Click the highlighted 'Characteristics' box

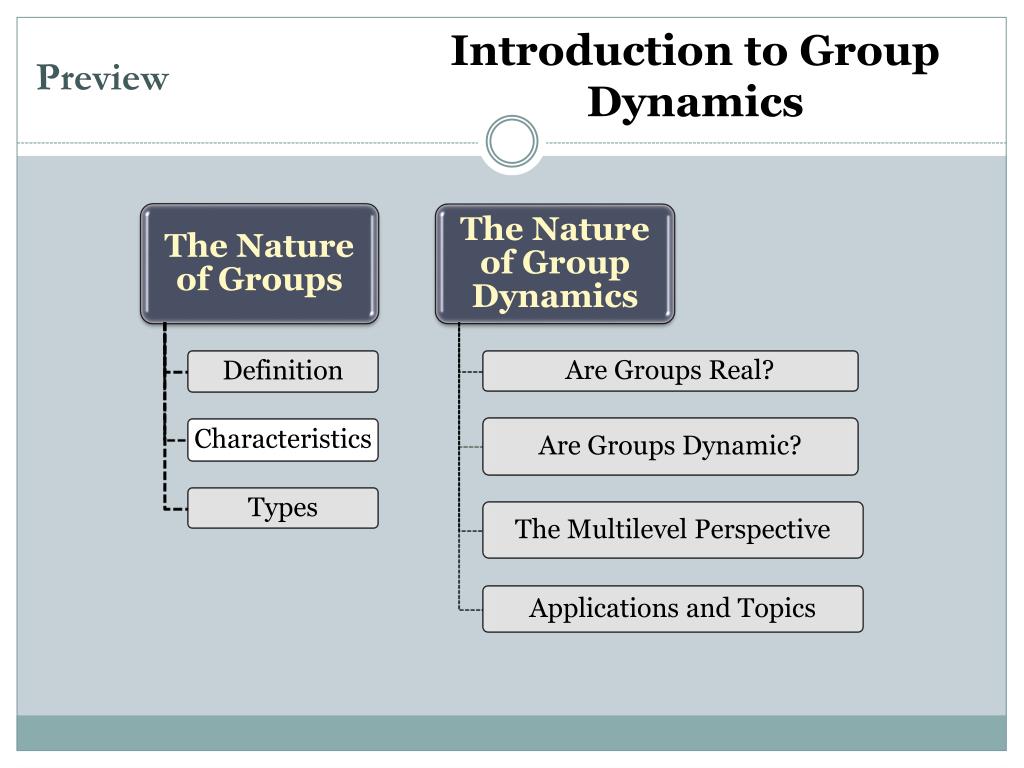point(283,440)
